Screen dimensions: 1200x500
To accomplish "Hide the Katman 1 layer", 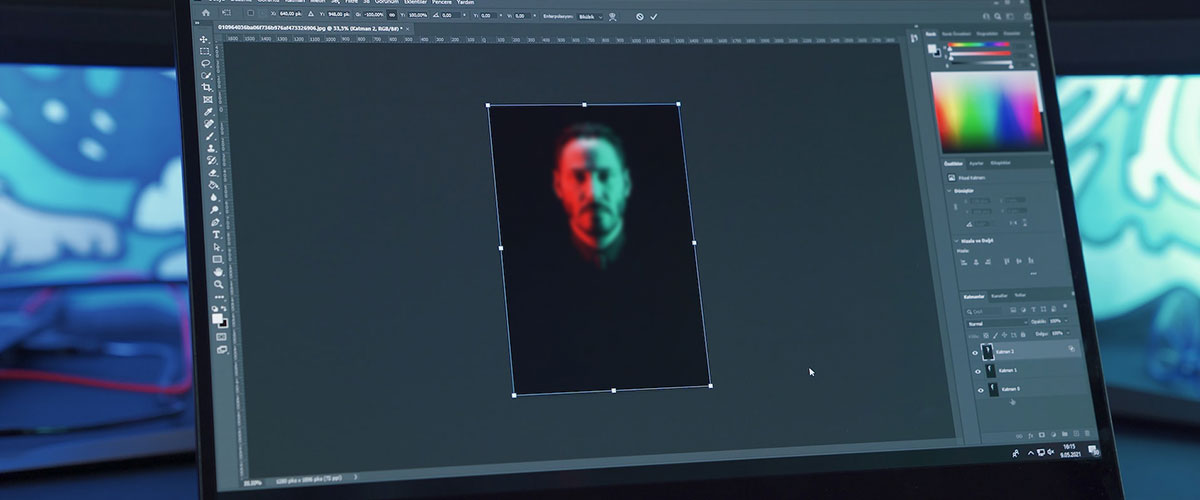I will 978,371.
